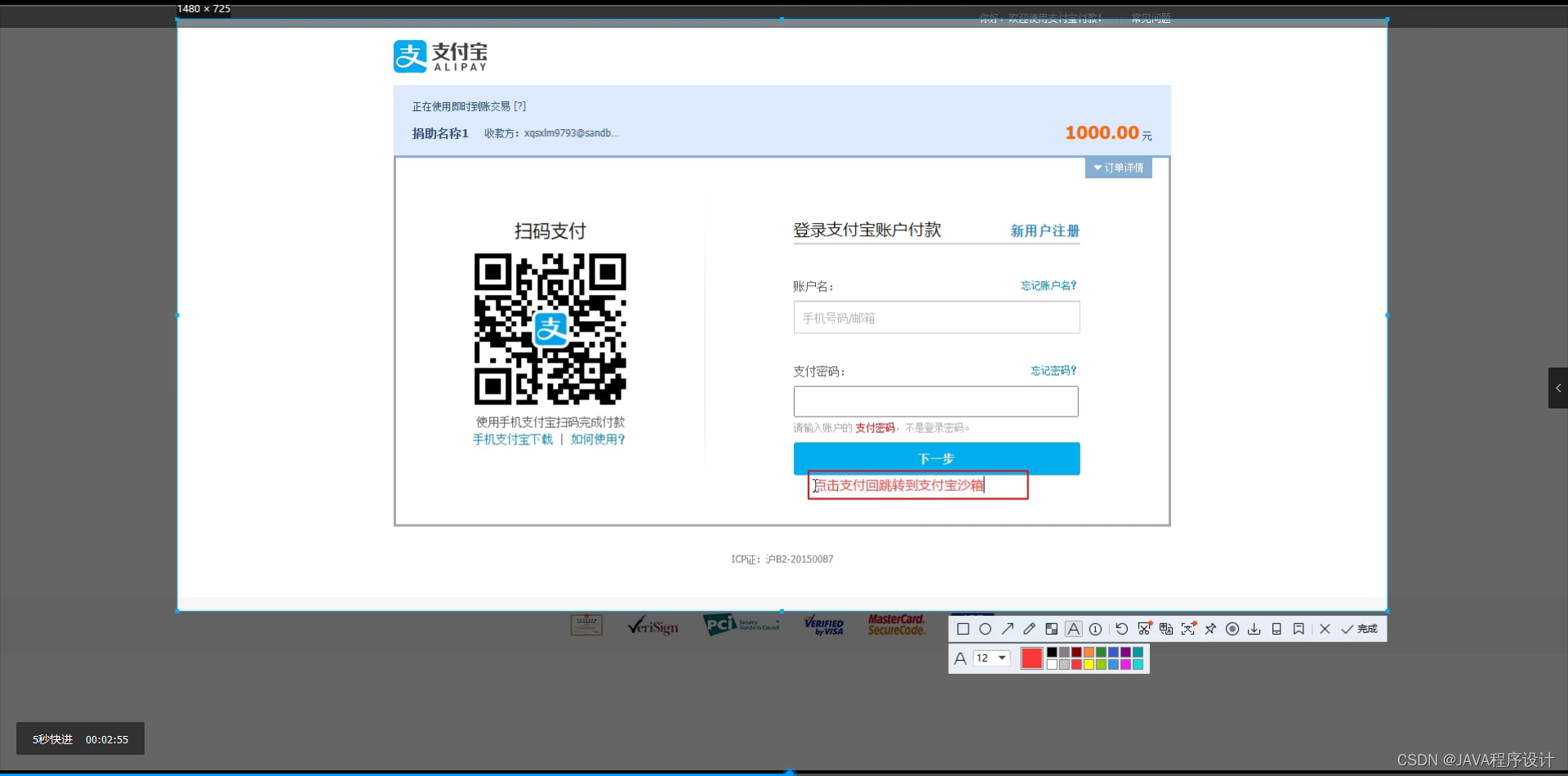Image resolution: width=1568 pixels, height=776 pixels.
Task: Click the large current red color swatch
Action: (1032, 658)
